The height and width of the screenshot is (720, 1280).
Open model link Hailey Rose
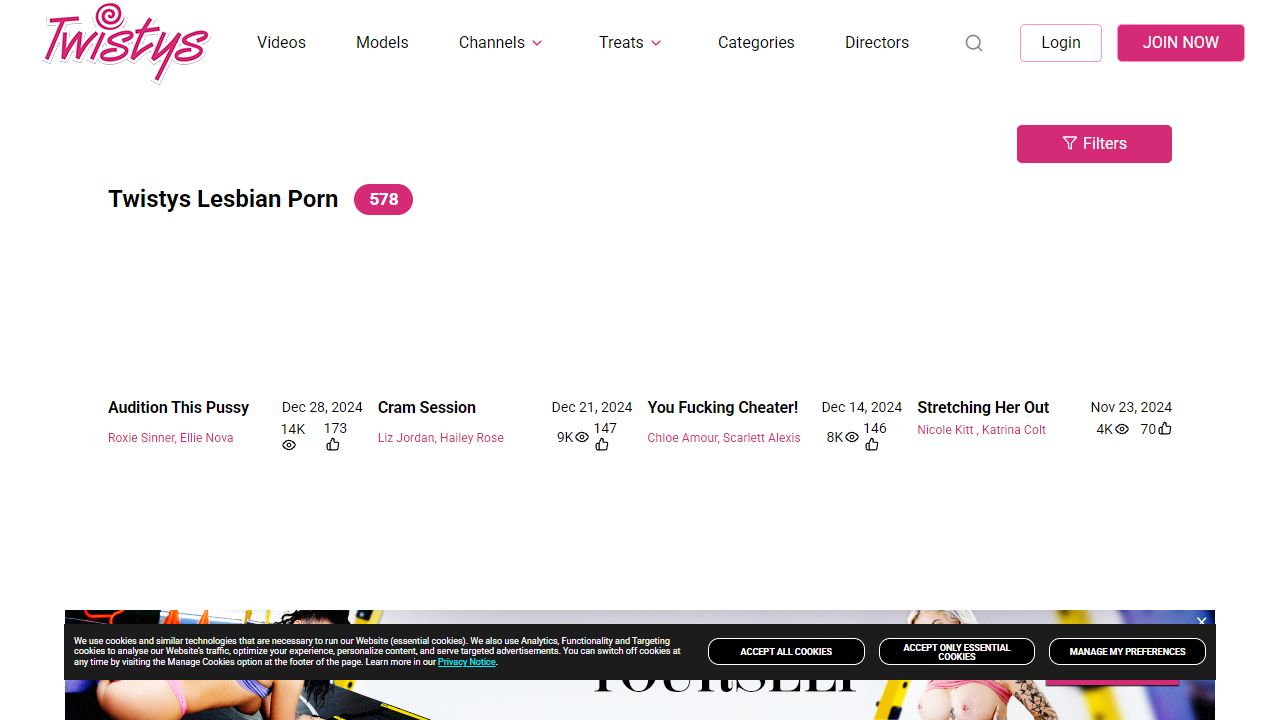pos(472,438)
